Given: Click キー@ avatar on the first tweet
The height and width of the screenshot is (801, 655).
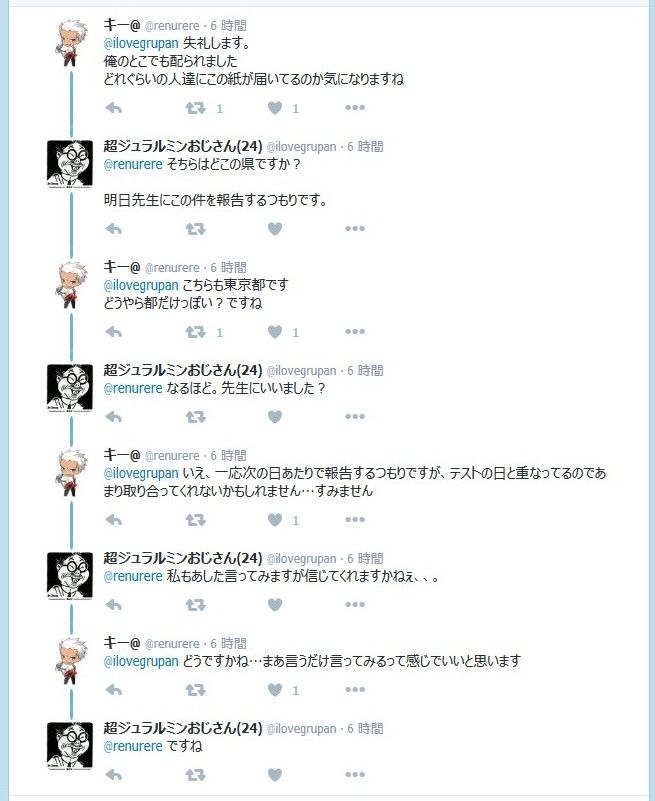Looking at the screenshot, I should [71, 42].
